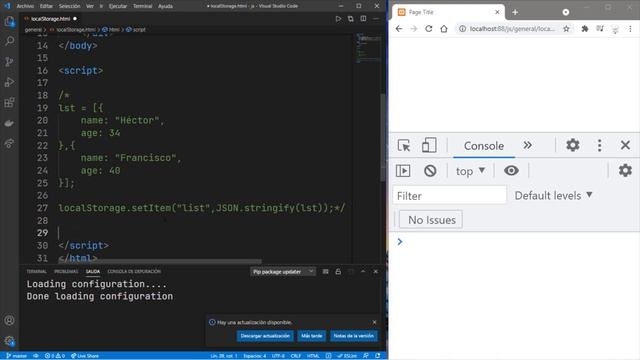
Task: Maximize the VS Code bottom panel
Action: (x=363, y=271)
